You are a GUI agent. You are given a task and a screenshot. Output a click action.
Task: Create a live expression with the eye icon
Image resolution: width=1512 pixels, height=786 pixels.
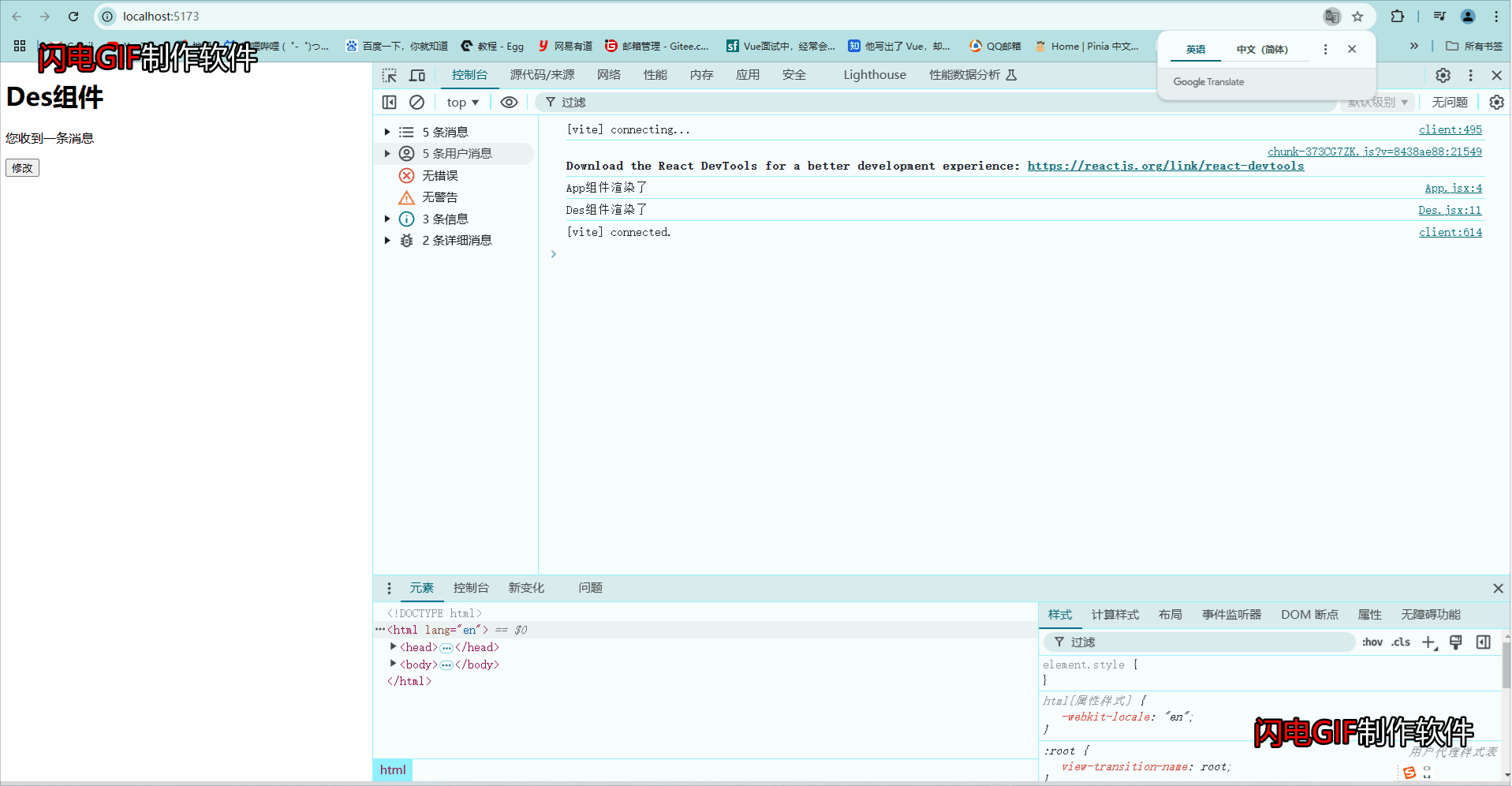509,102
